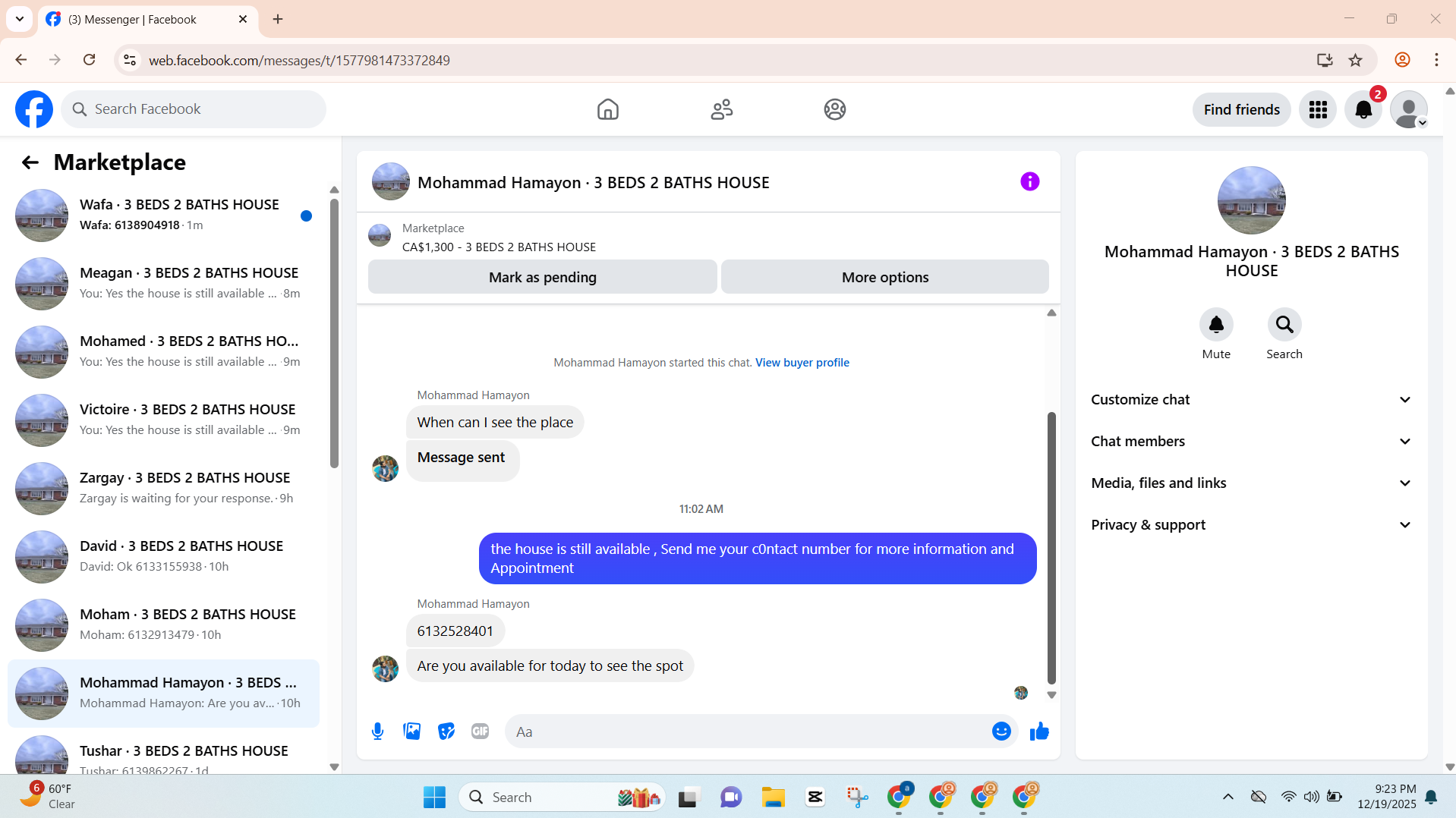Choose a GIF icon
1456x818 pixels.
(480, 731)
